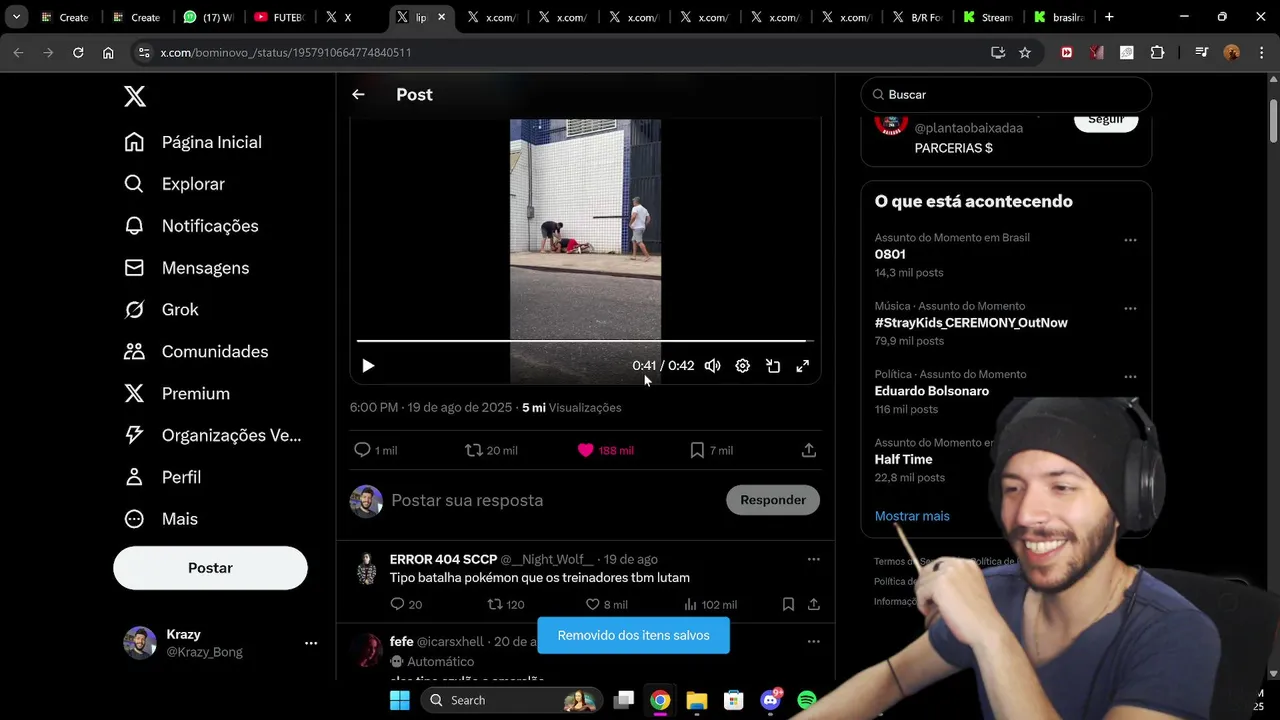Screen dimensions: 1280x720
Task: Open Windows Start menu
Action: click(399, 700)
